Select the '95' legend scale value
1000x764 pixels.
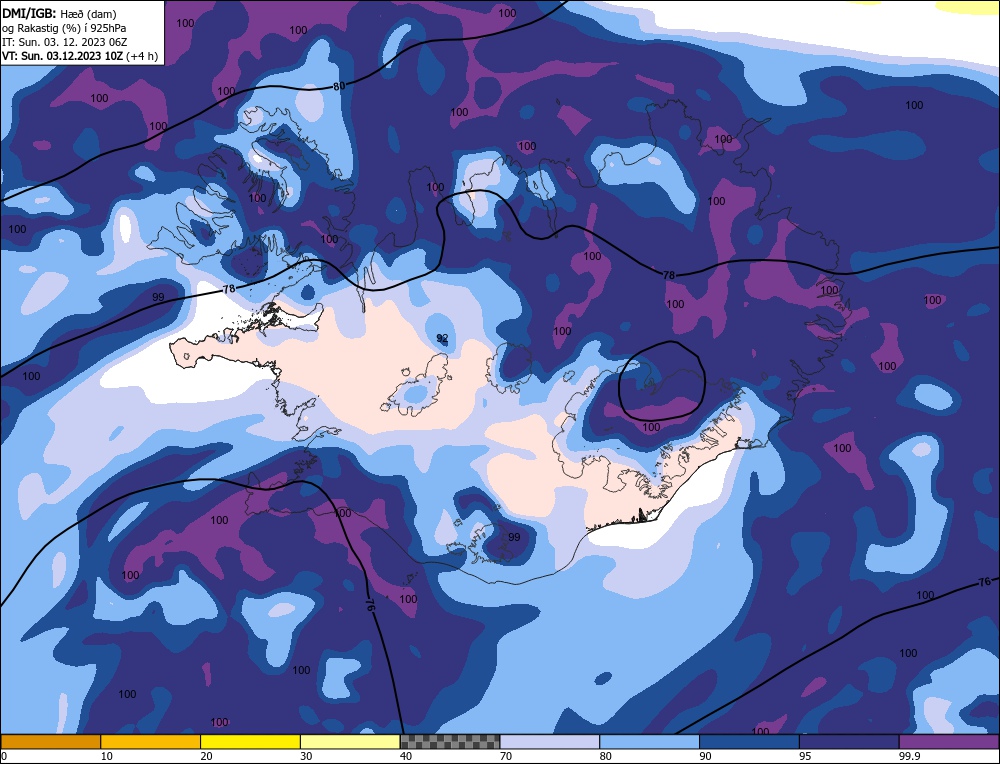point(805,756)
